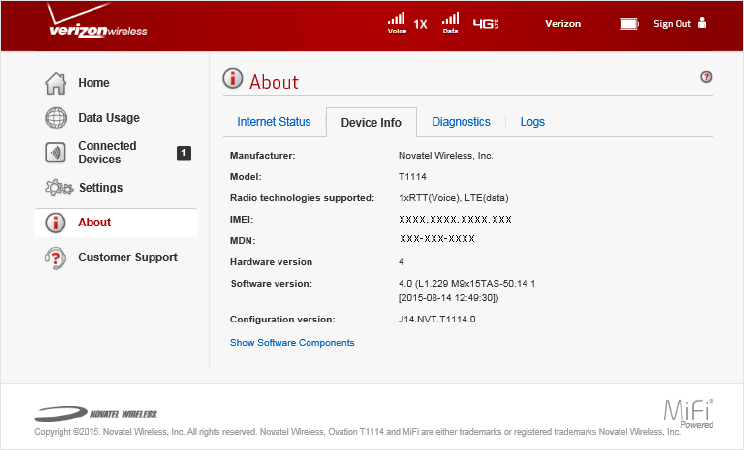Click the help question mark icon
744x450 pixels.
706,77
